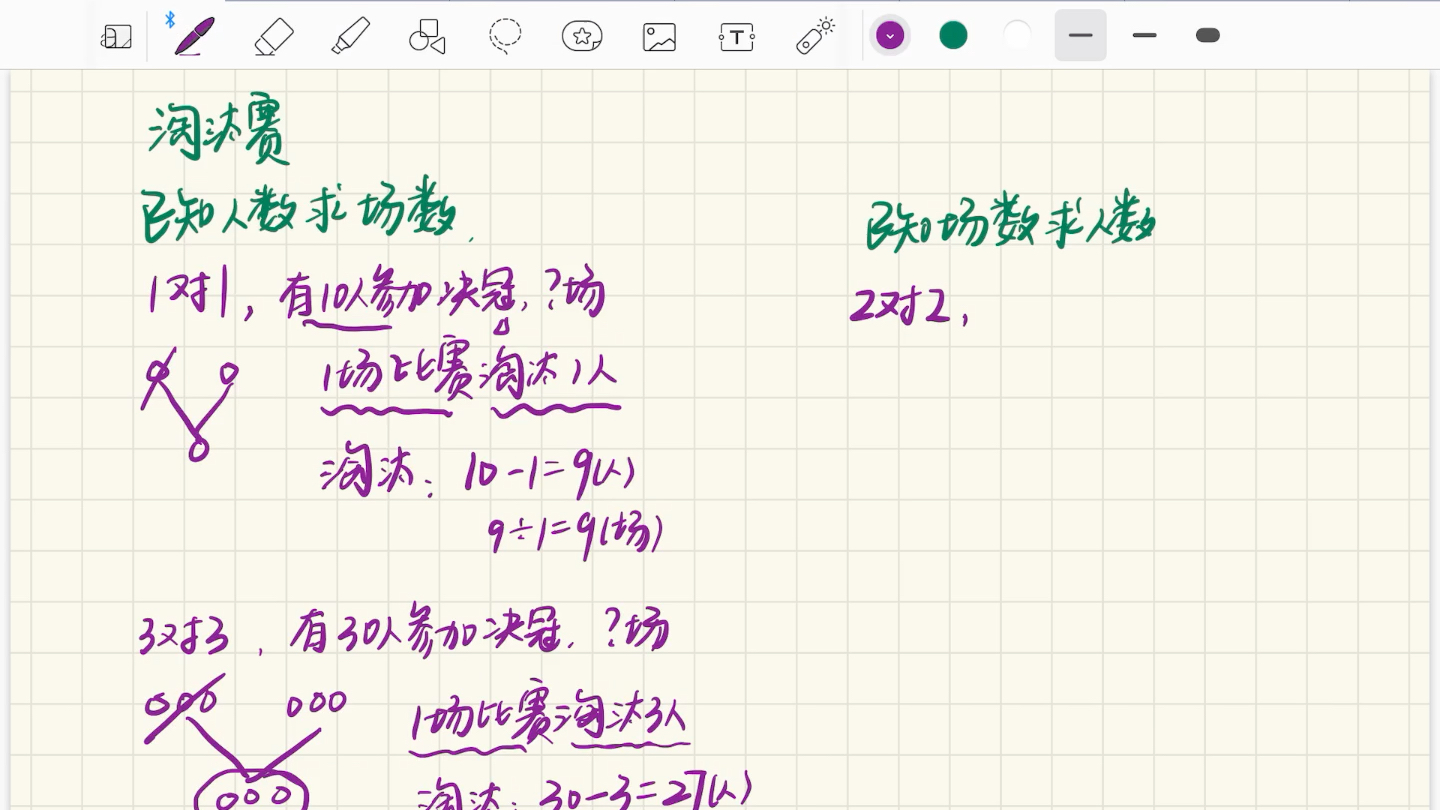
Task: Open the Elements sticker tool
Action: point(582,37)
